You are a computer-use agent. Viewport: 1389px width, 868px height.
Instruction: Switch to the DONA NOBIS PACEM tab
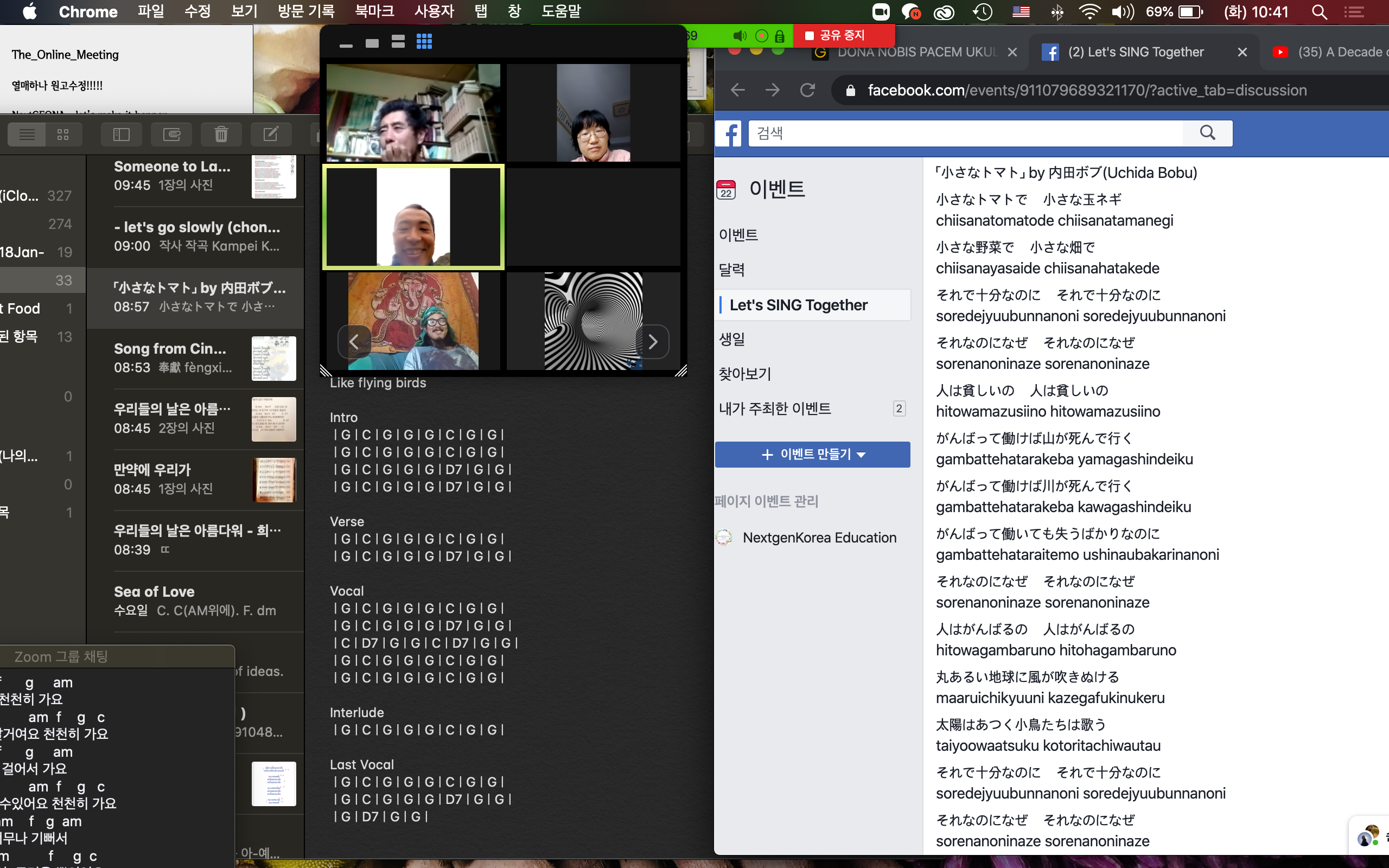coord(915,52)
